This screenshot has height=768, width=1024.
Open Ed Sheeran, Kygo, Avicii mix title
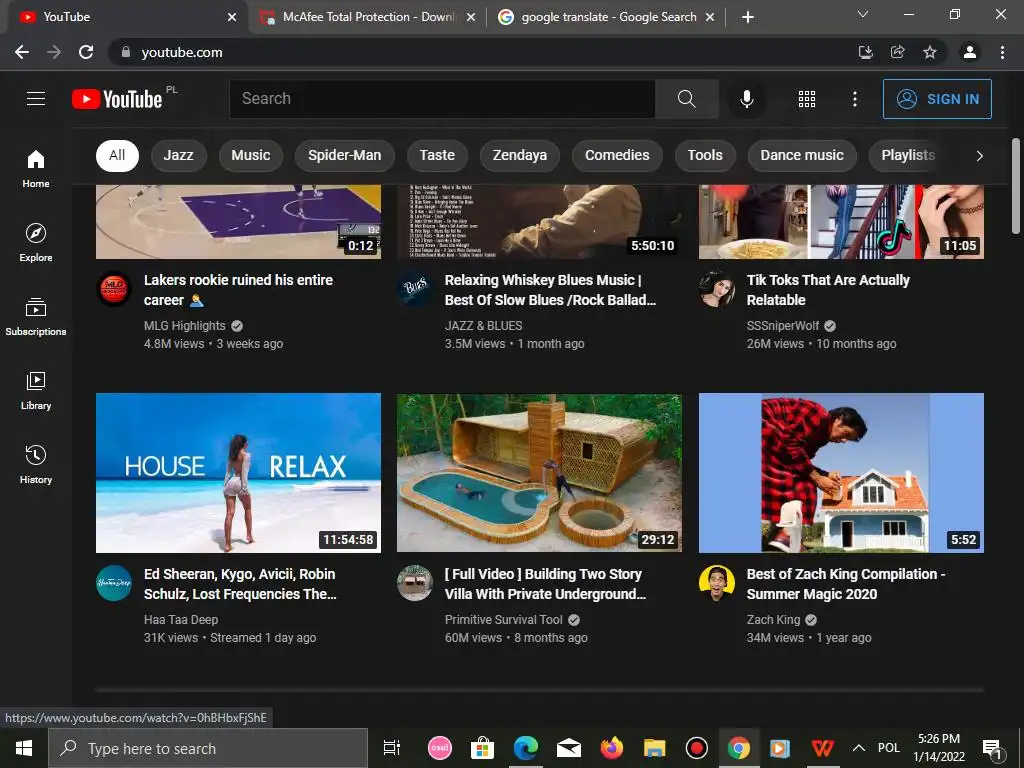tap(240, 584)
